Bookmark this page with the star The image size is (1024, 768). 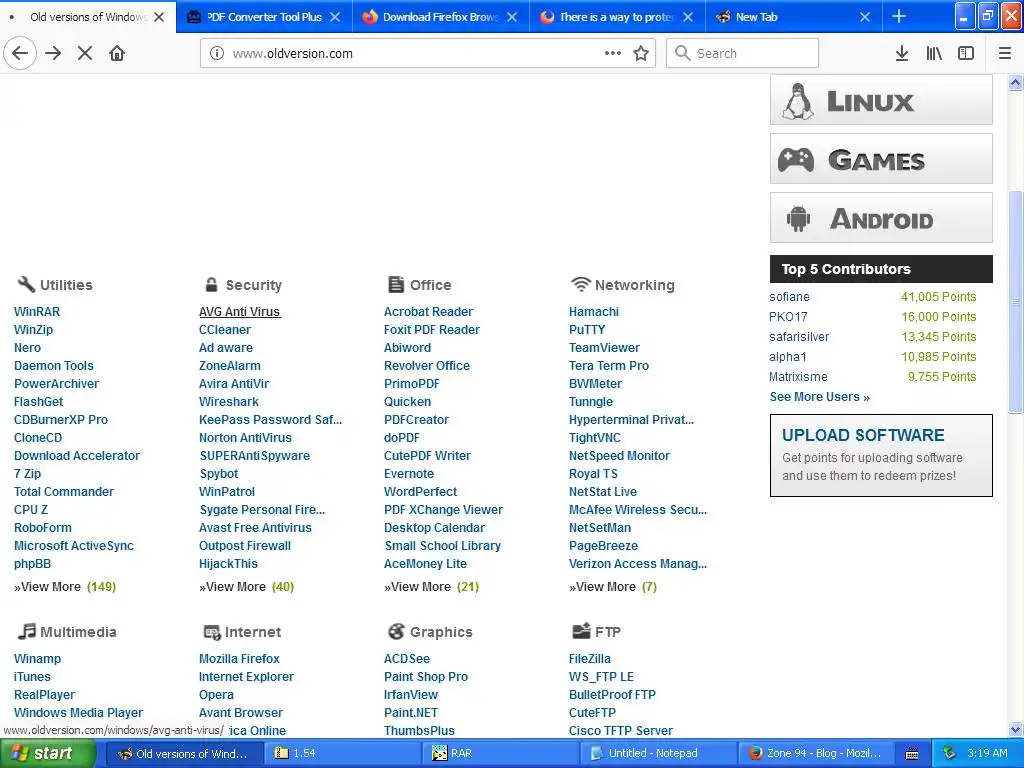pyautogui.click(x=641, y=53)
